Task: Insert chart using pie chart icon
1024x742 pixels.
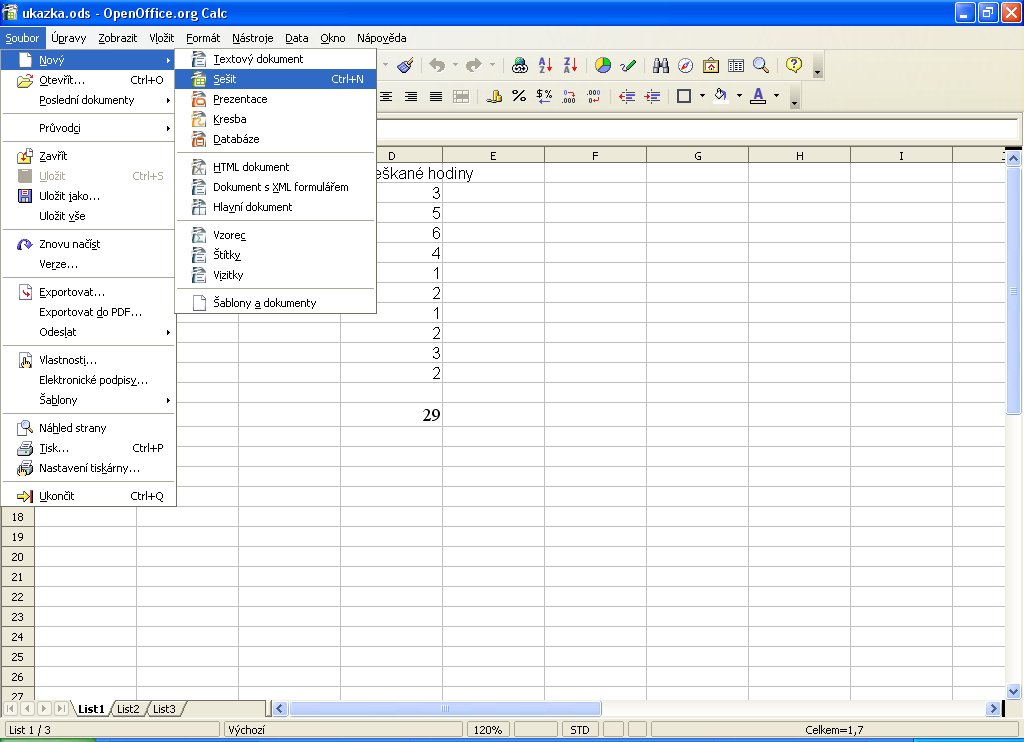Action: coord(603,65)
